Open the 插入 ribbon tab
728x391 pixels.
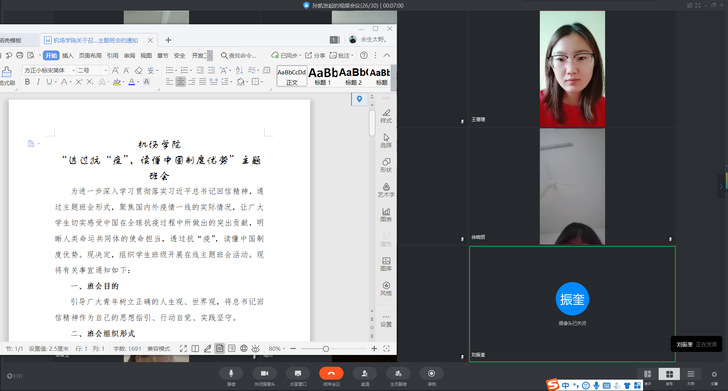coord(68,55)
